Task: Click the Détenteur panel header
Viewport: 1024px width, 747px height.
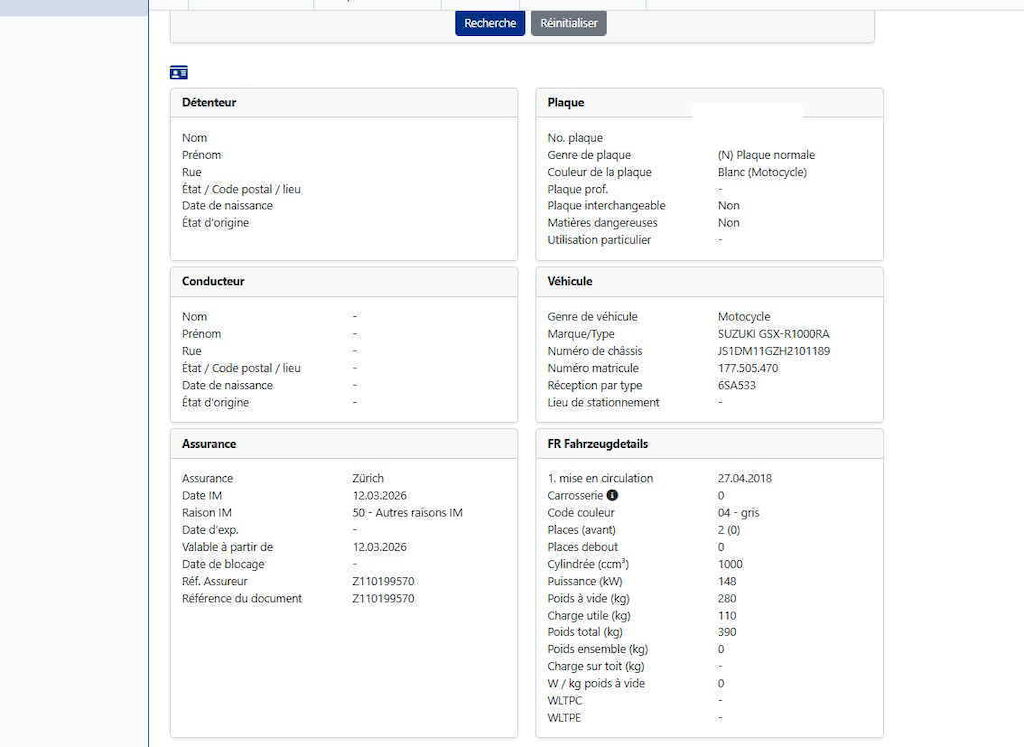Action: point(209,102)
